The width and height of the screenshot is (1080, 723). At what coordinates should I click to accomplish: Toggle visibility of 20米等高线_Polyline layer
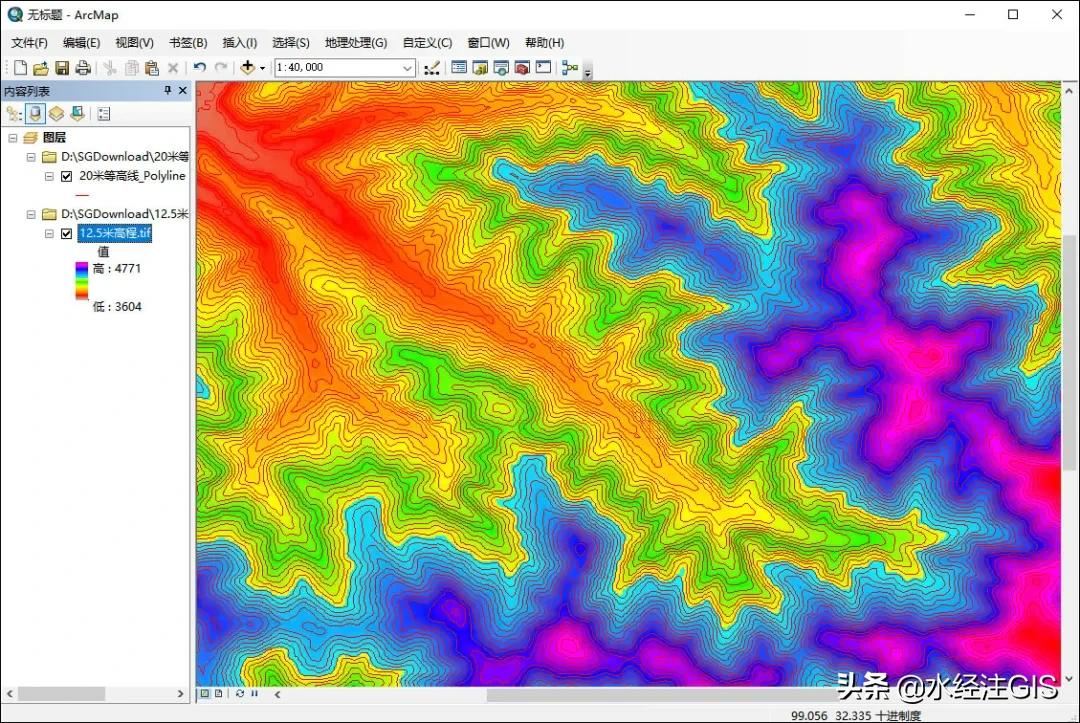(66, 176)
